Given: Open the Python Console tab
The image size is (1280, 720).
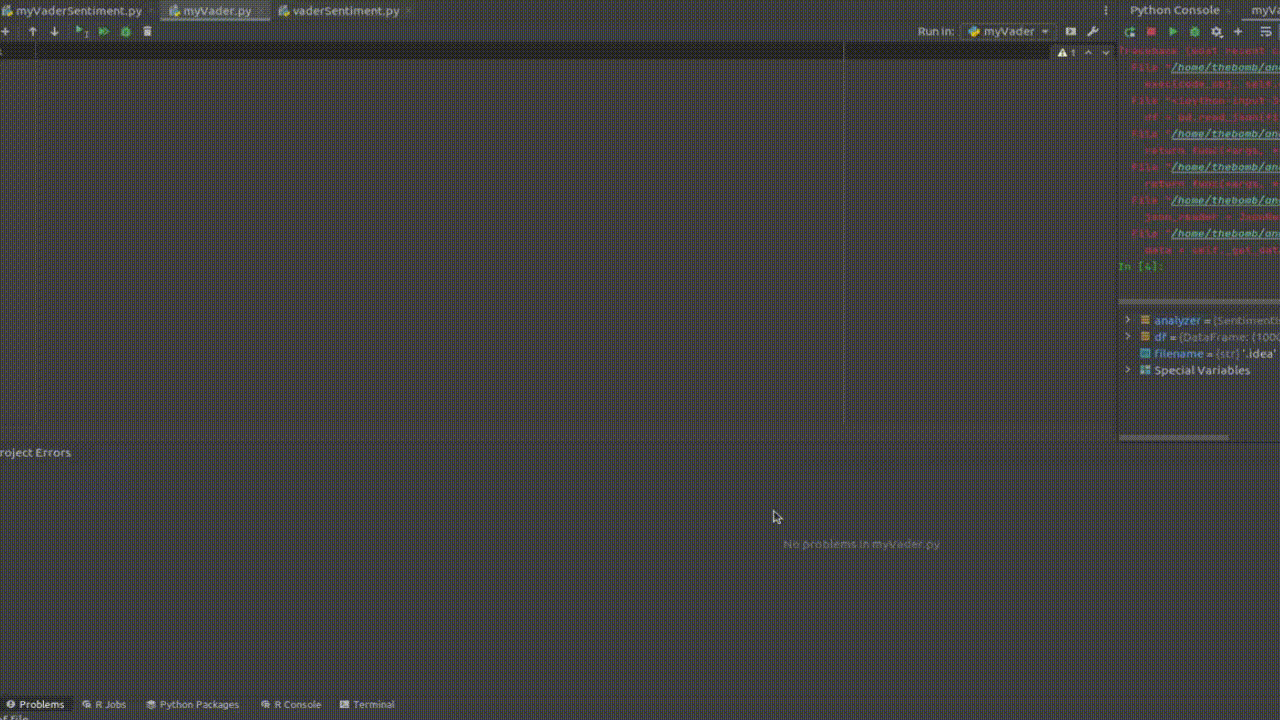Looking at the screenshot, I should click(x=1175, y=10).
